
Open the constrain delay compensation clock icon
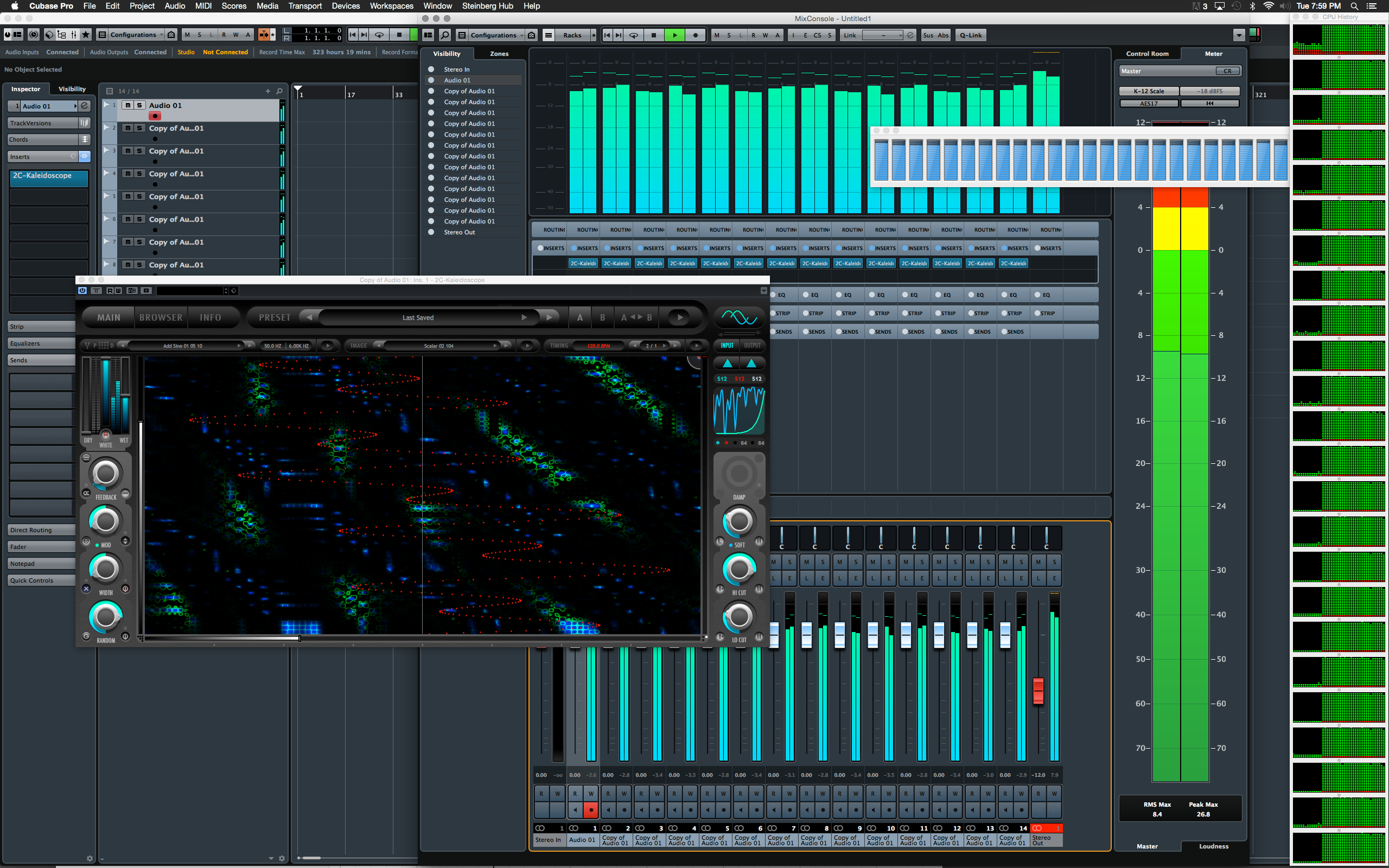[34, 34]
